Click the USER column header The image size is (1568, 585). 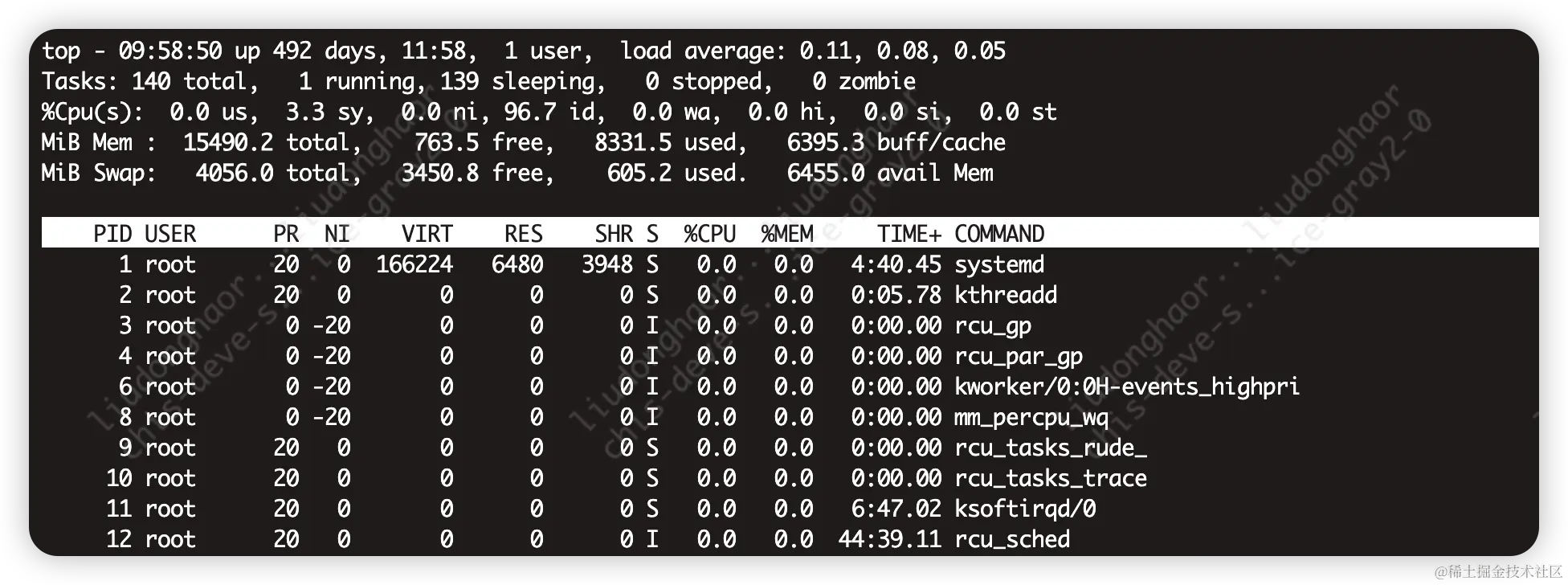170,234
